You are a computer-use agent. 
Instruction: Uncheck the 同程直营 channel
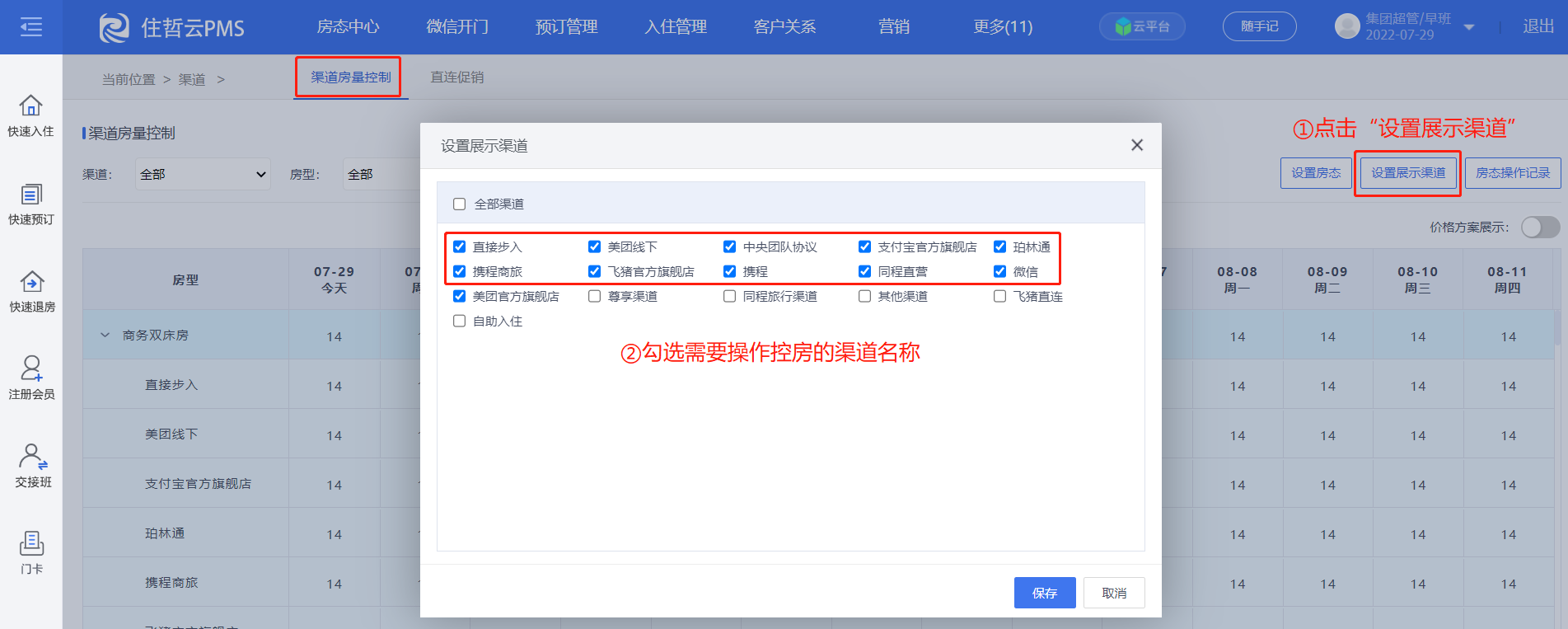(865, 271)
